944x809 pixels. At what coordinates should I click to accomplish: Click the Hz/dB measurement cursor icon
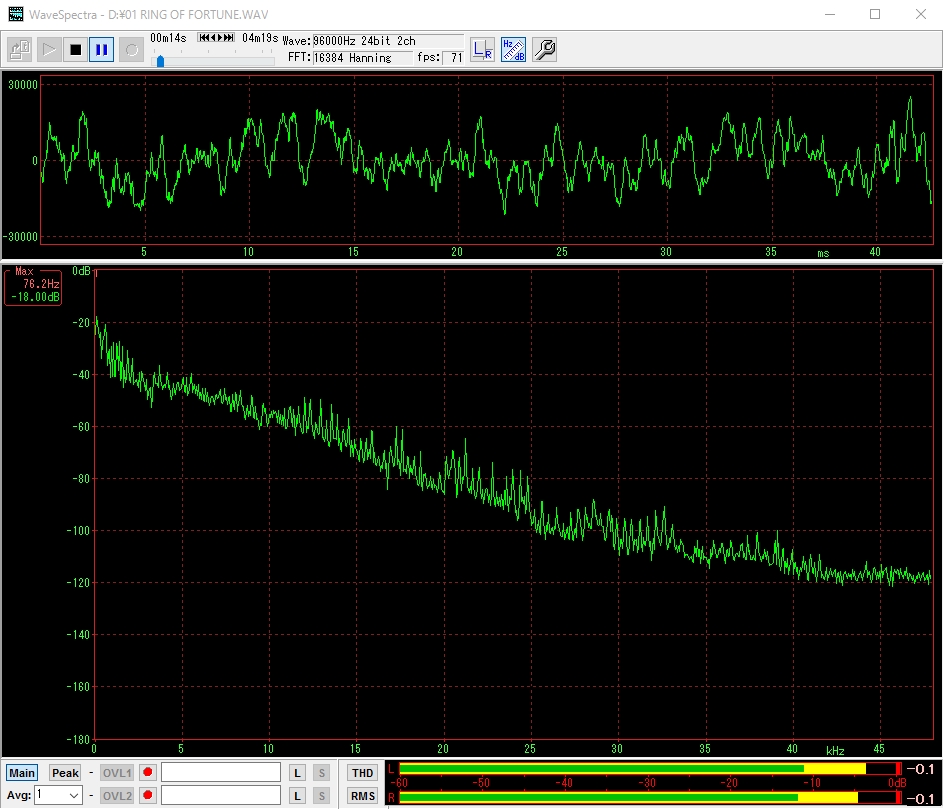coord(514,49)
